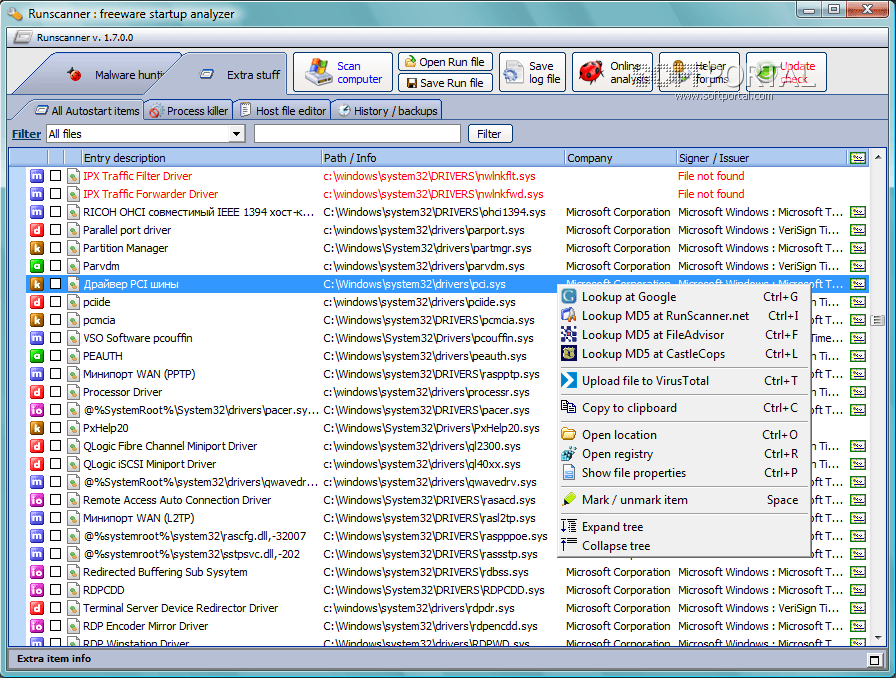Sort by the Signer / Issuer column header

point(761,158)
